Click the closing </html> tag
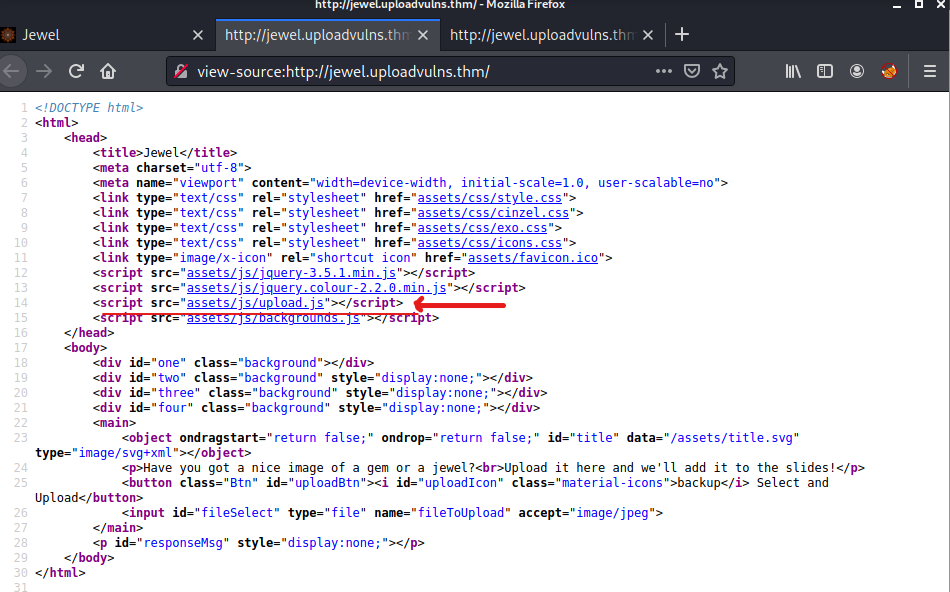The width and height of the screenshot is (950, 592). [x=60, y=573]
